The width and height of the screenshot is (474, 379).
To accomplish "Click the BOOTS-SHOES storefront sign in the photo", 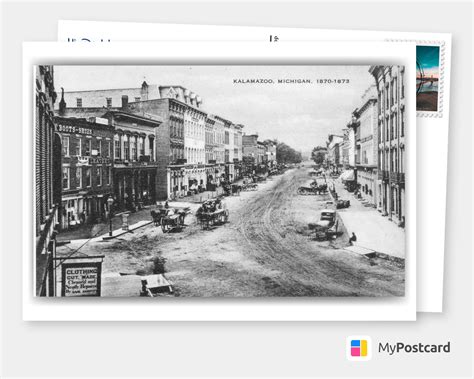I will tap(75, 130).
